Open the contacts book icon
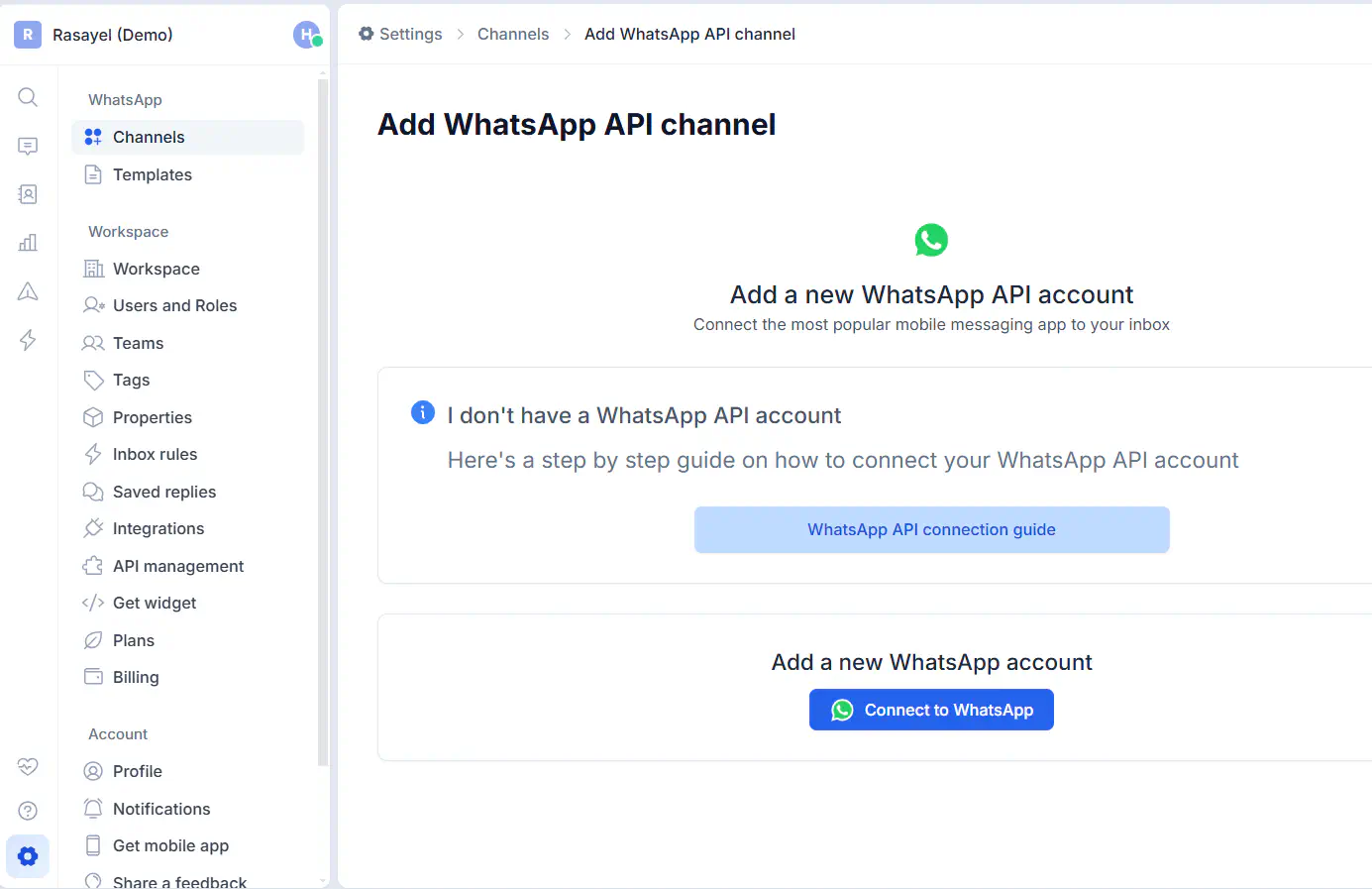Image resolution: width=1372 pixels, height=889 pixels. tap(28, 194)
